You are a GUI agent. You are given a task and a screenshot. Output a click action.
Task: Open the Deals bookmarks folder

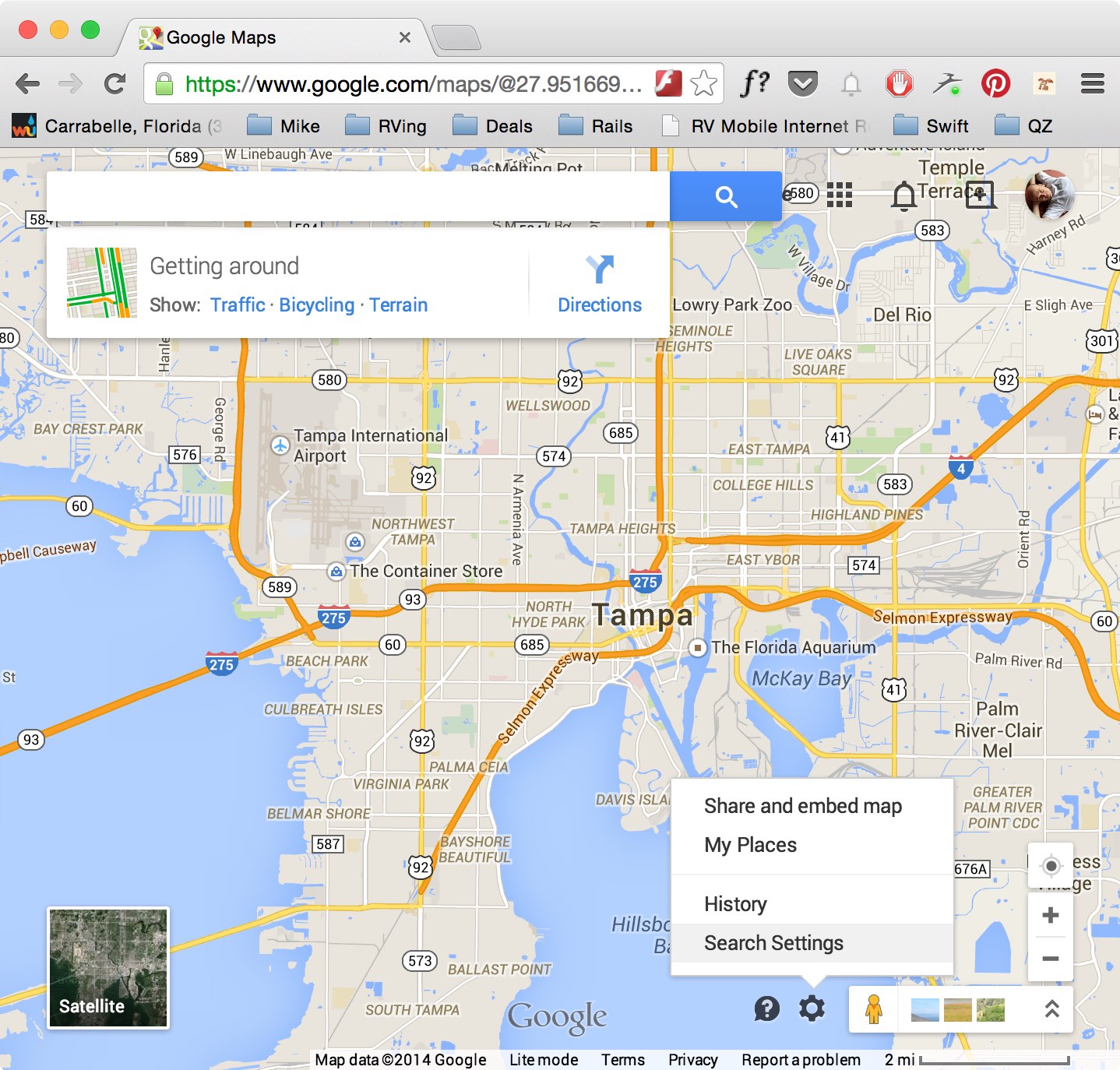tap(492, 126)
